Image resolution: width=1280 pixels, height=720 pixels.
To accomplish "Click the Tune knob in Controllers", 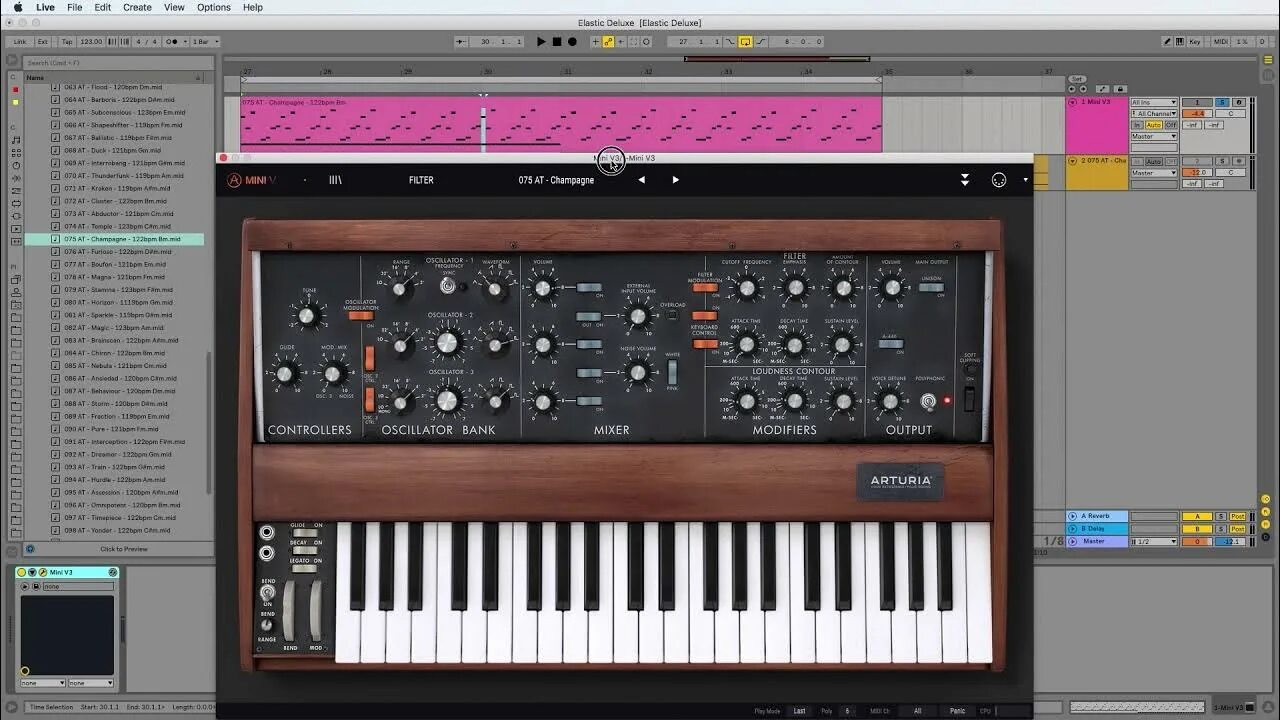I will tap(309, 316).
